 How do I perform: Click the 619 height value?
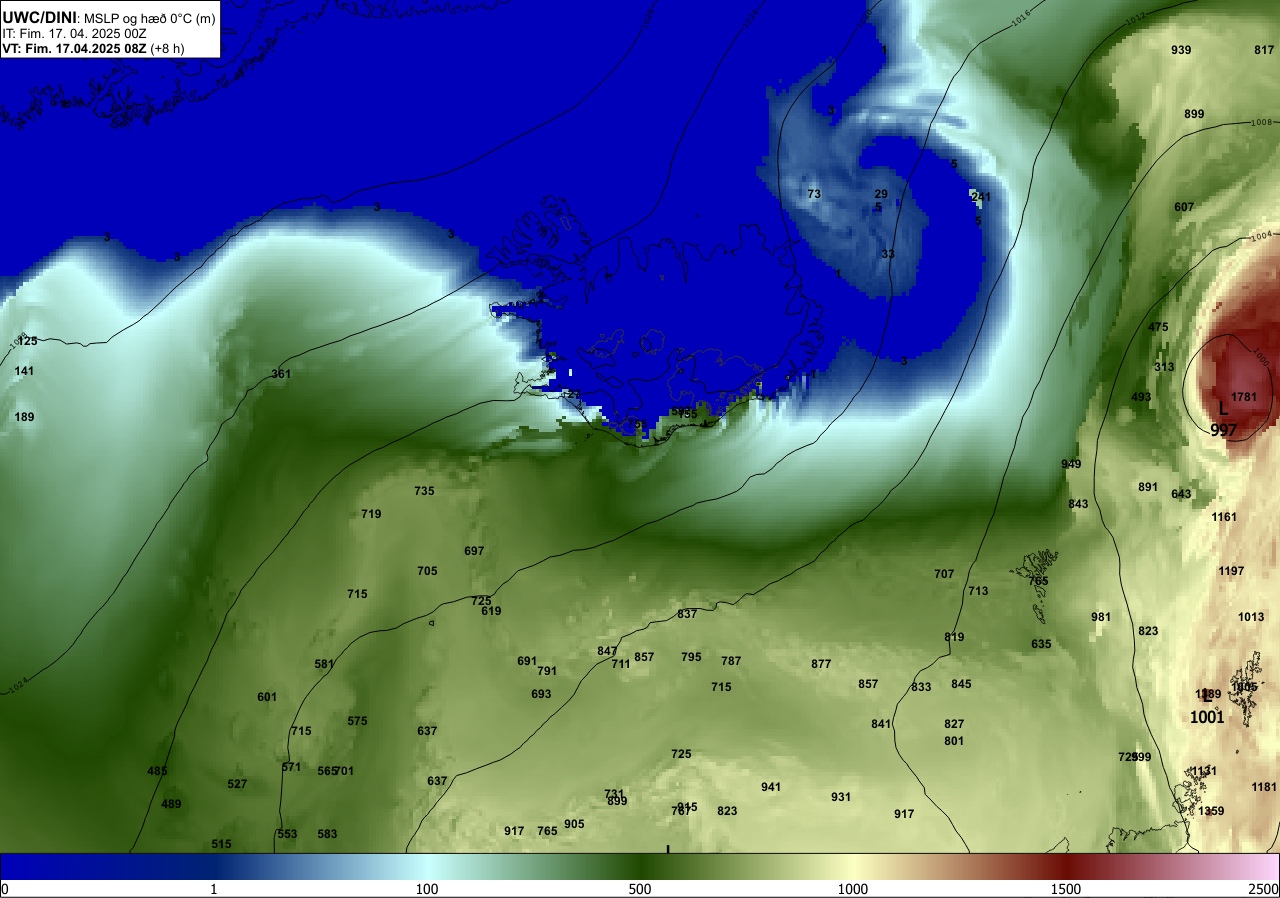click(491, 611)
